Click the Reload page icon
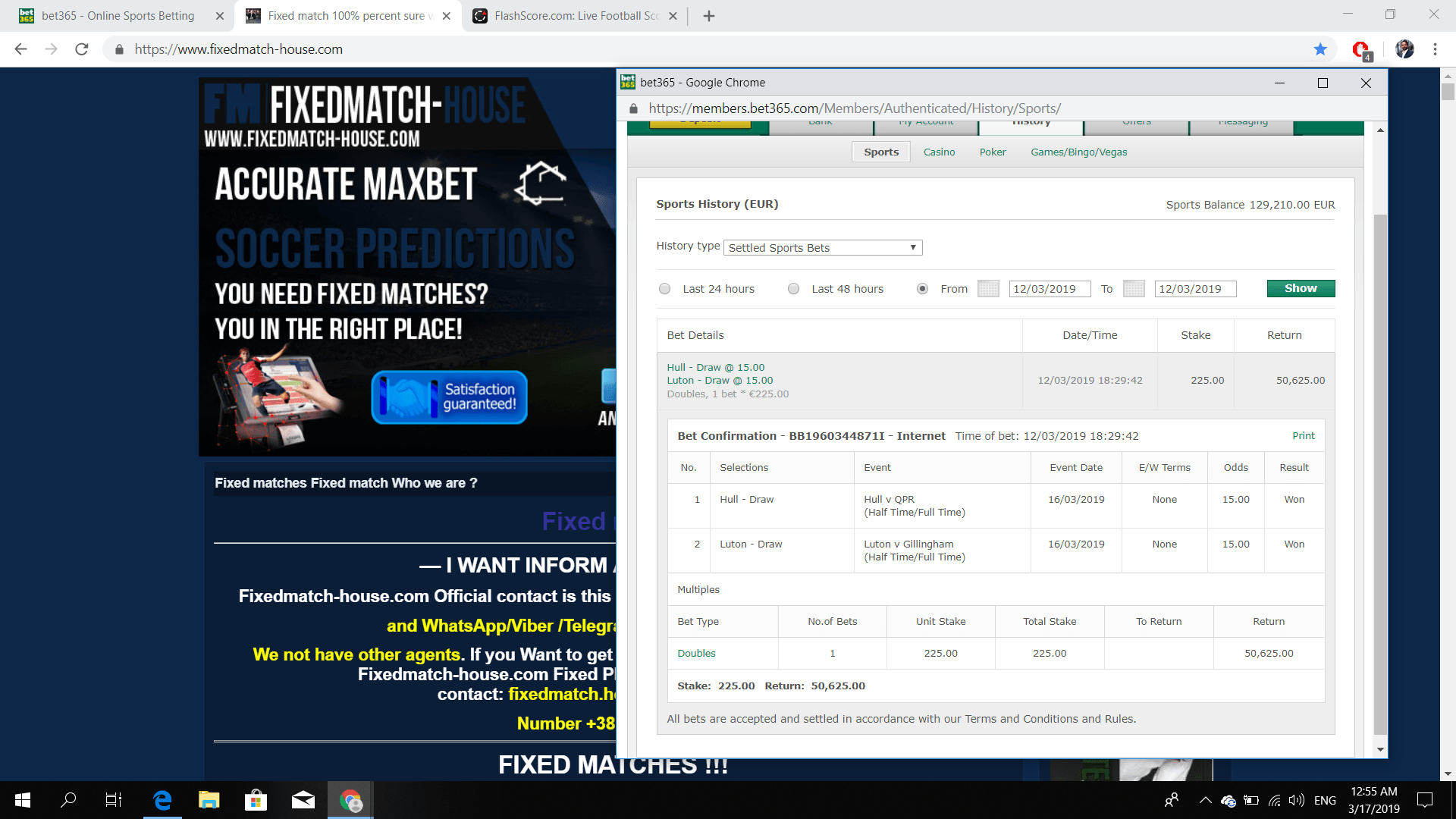This screenshot has width=1456, height=819. pos(81,49)
